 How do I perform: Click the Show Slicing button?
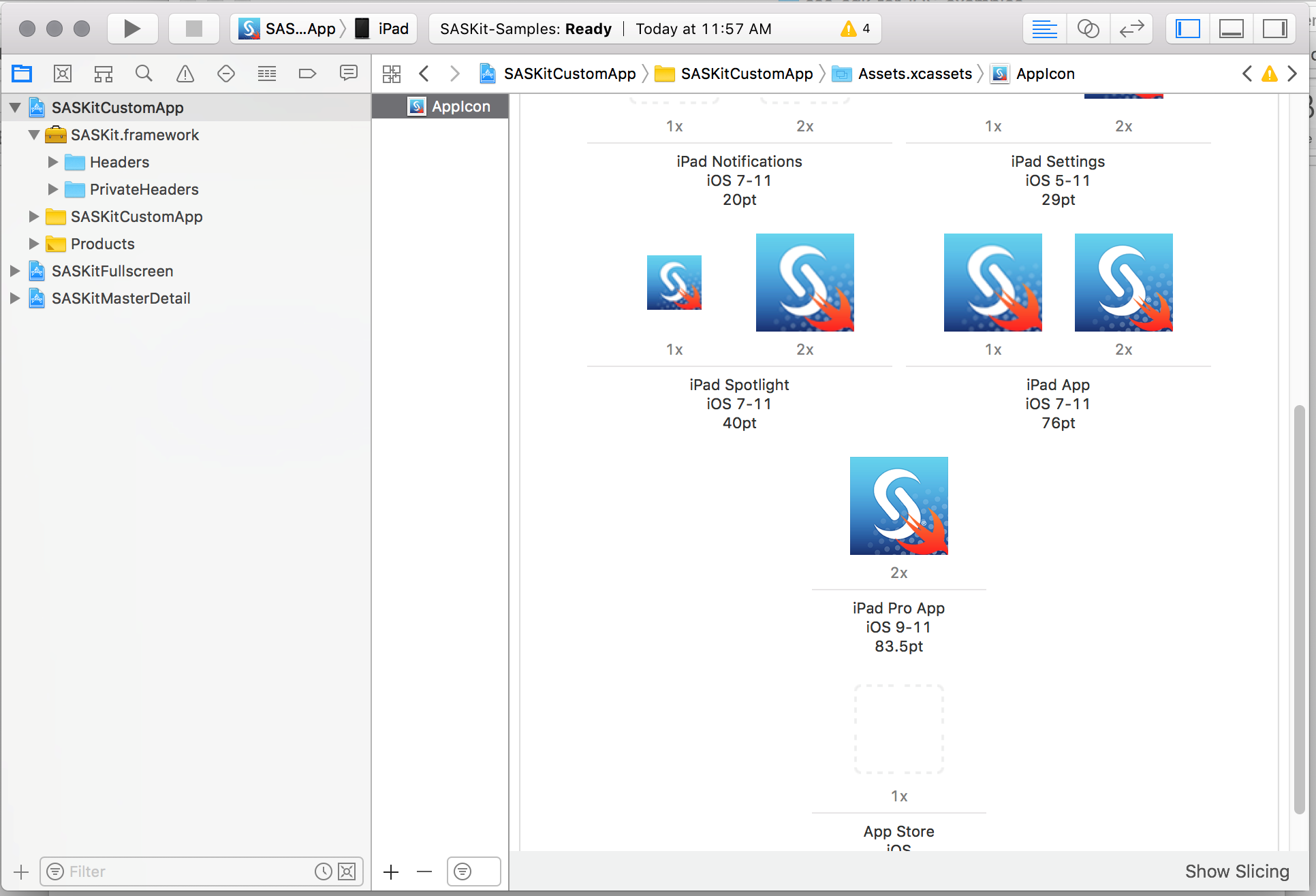(x=1236, y=871)
